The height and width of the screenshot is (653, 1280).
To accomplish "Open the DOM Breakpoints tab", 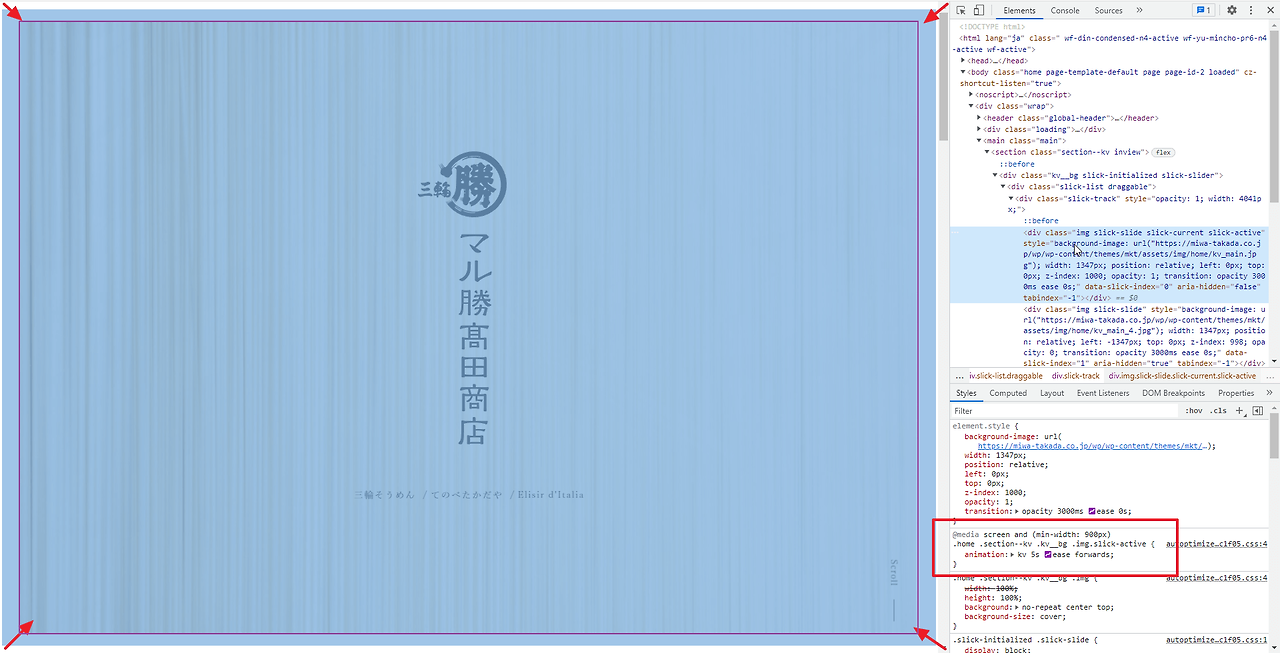I will click(x=1173, y=393).
